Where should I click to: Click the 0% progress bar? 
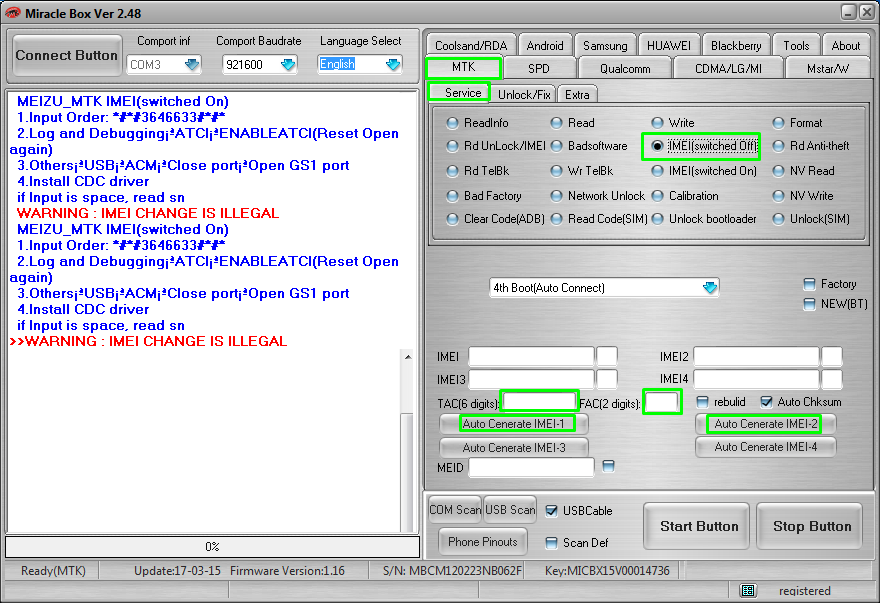[x=212, y=546]
